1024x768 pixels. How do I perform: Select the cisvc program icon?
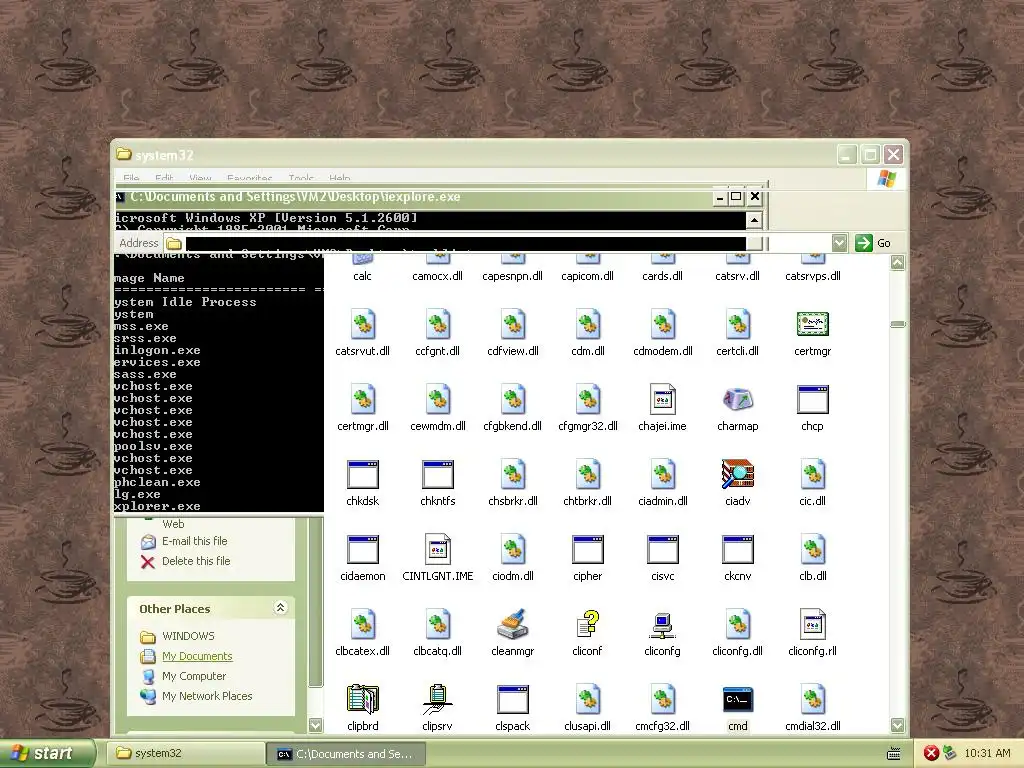(662, 550)
